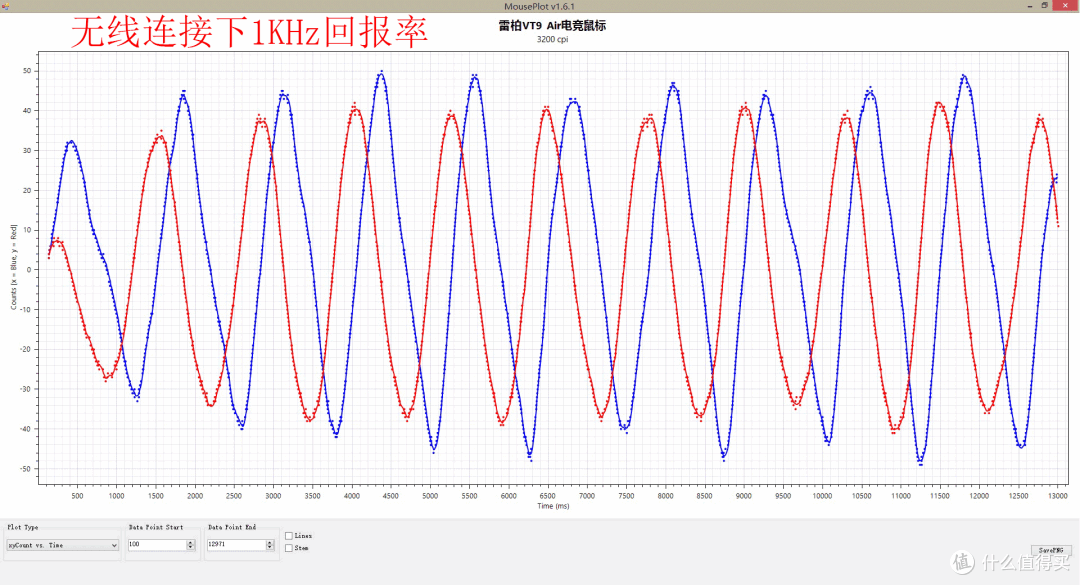The width and height of the screenshot is (1080, 585).
Task: Click the 6500 x-axis tick label
Action: click(x=548, y=495)
